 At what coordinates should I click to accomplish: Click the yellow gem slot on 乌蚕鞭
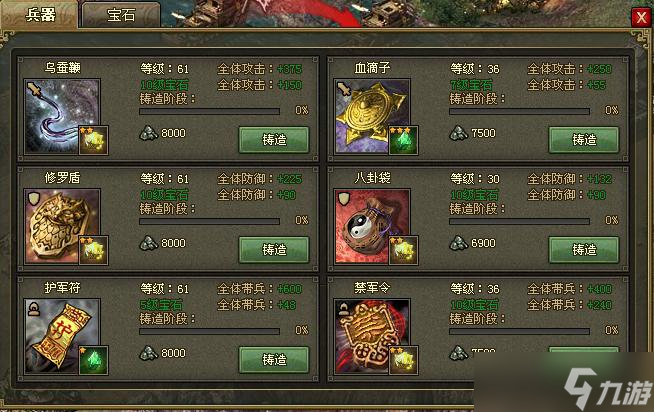[x=93, y=140]
